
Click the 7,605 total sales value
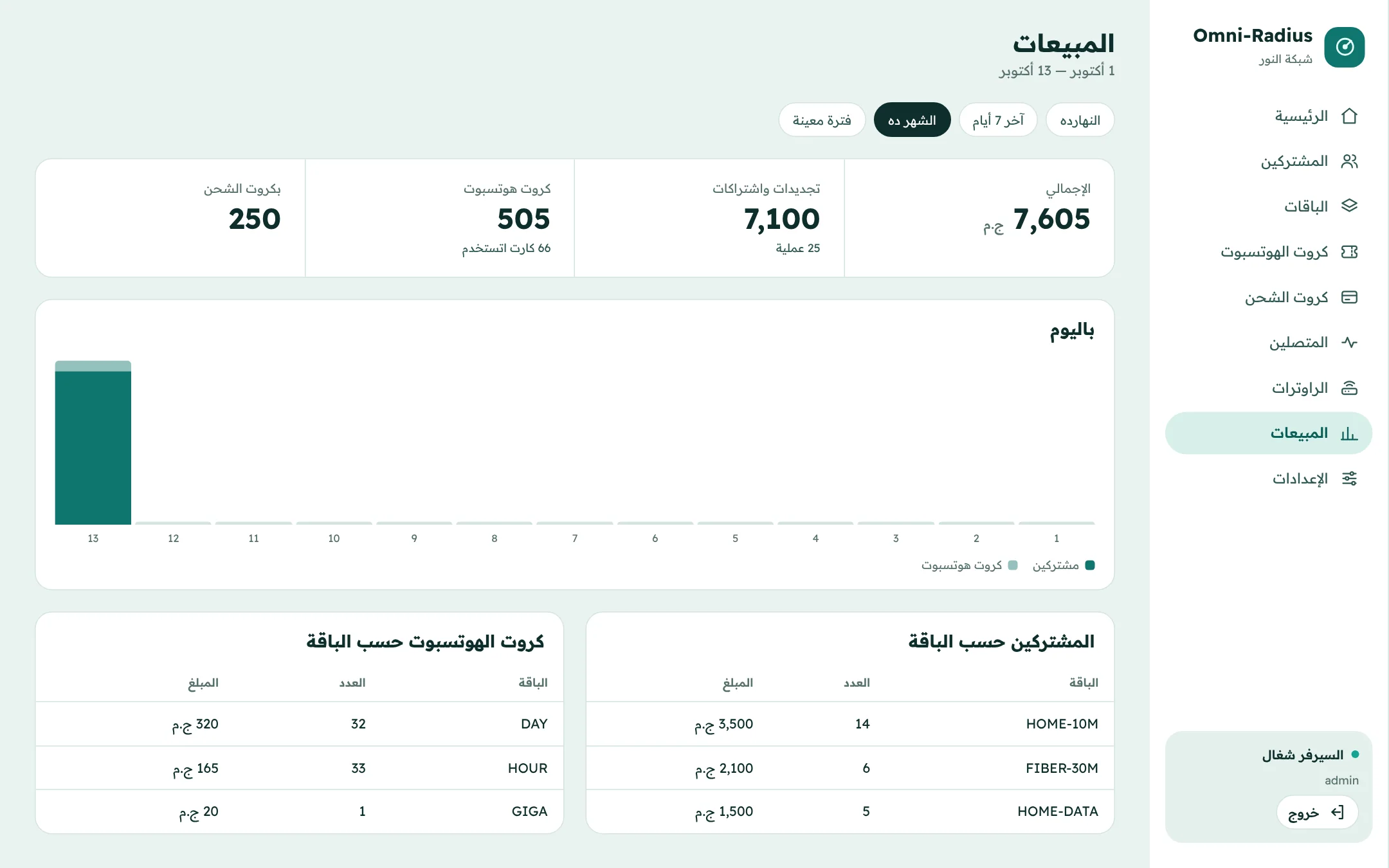point(1051,219)
